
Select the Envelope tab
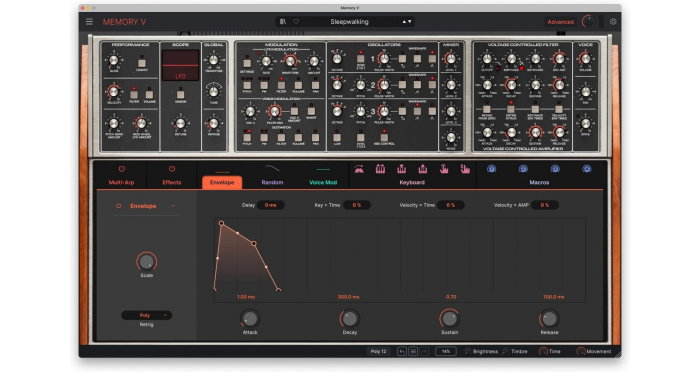click(222, 182)
